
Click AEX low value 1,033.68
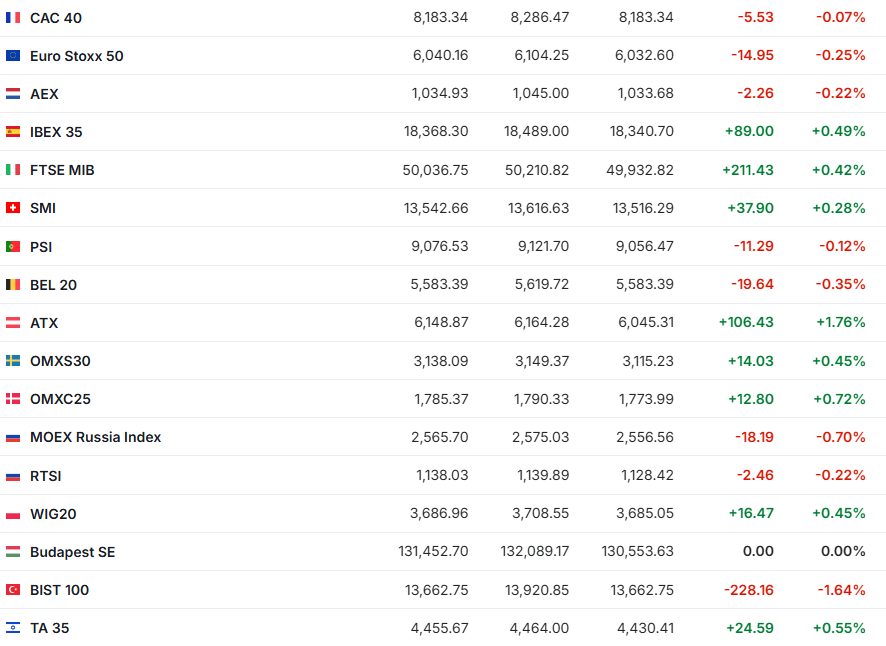(645, 93)
